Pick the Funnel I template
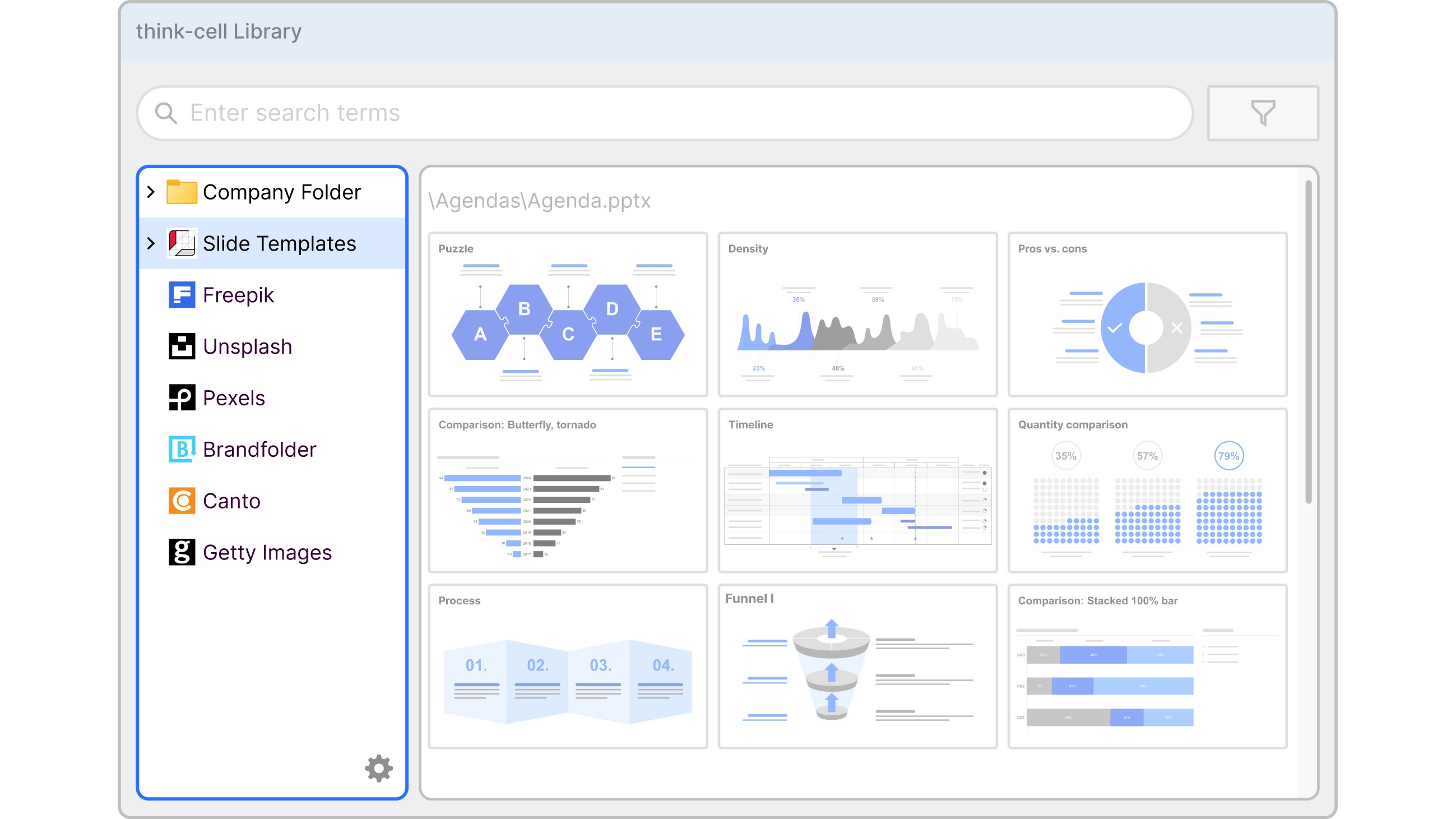Screen dimensions: 1456x819 [x=857, y=667]
